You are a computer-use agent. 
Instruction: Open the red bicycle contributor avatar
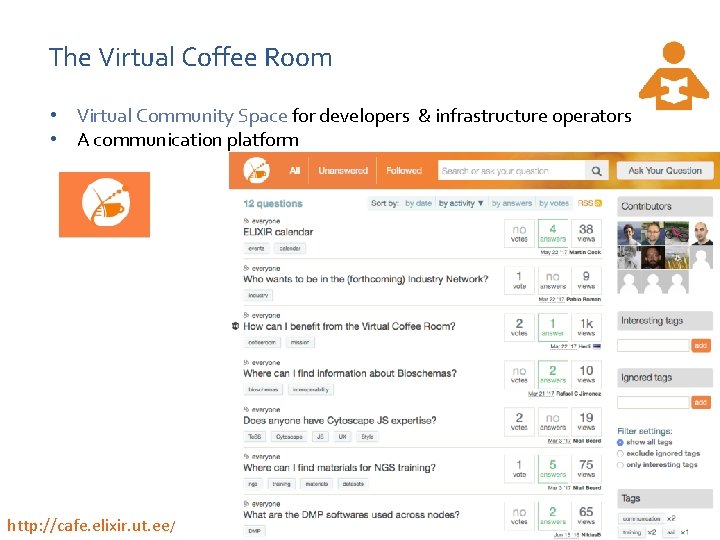677,233
